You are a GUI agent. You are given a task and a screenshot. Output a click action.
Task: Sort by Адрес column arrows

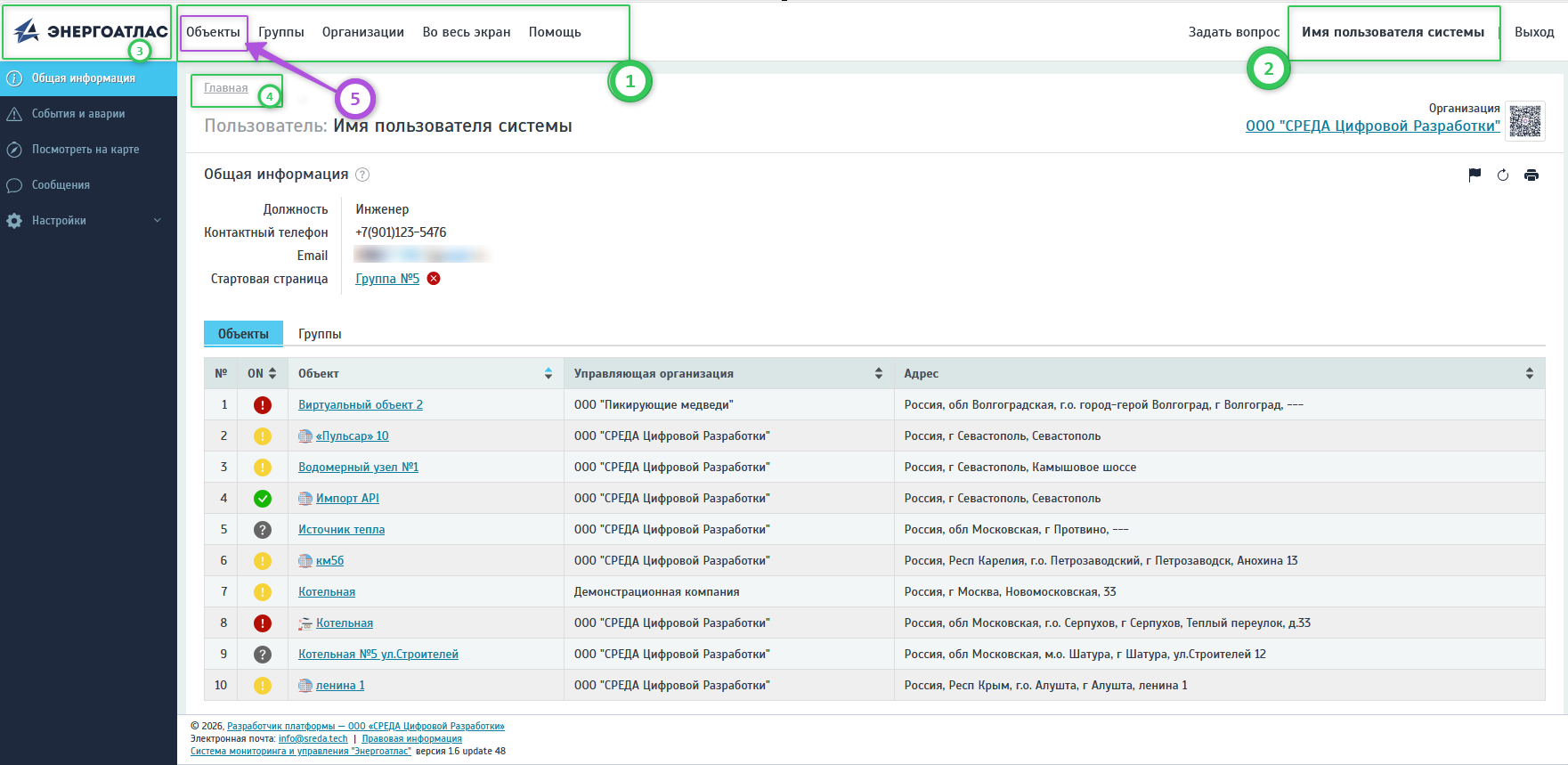(1530, 374)
